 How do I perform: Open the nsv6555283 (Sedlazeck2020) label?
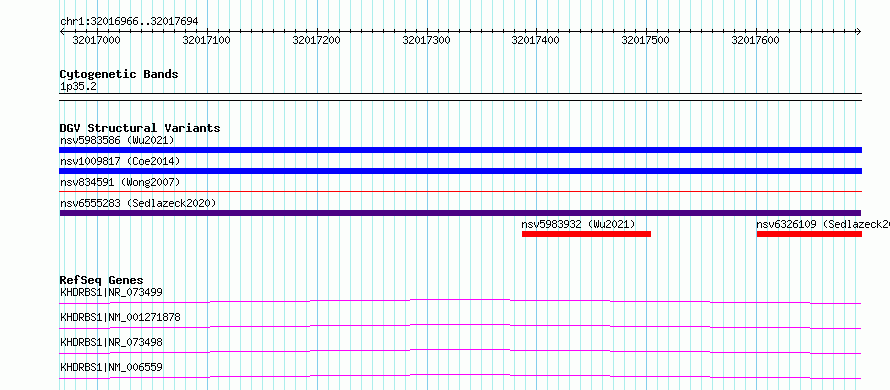click(x=138, y=203)
